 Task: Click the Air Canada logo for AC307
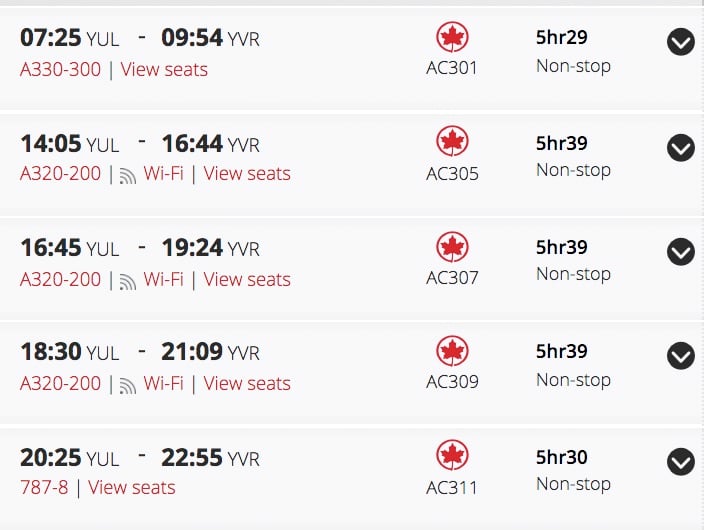tap(452, 247)
